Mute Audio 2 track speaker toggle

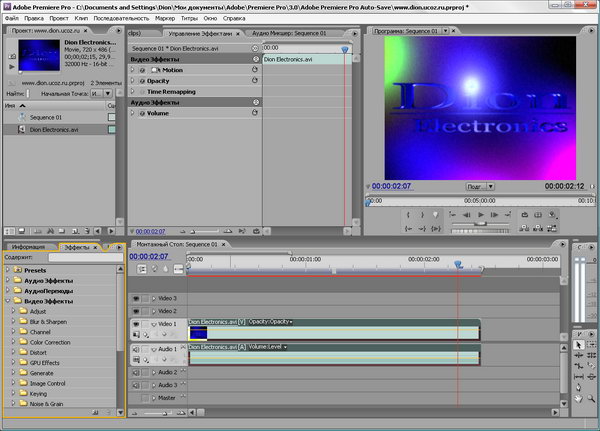pyautogui.click(x=136, y=372)
